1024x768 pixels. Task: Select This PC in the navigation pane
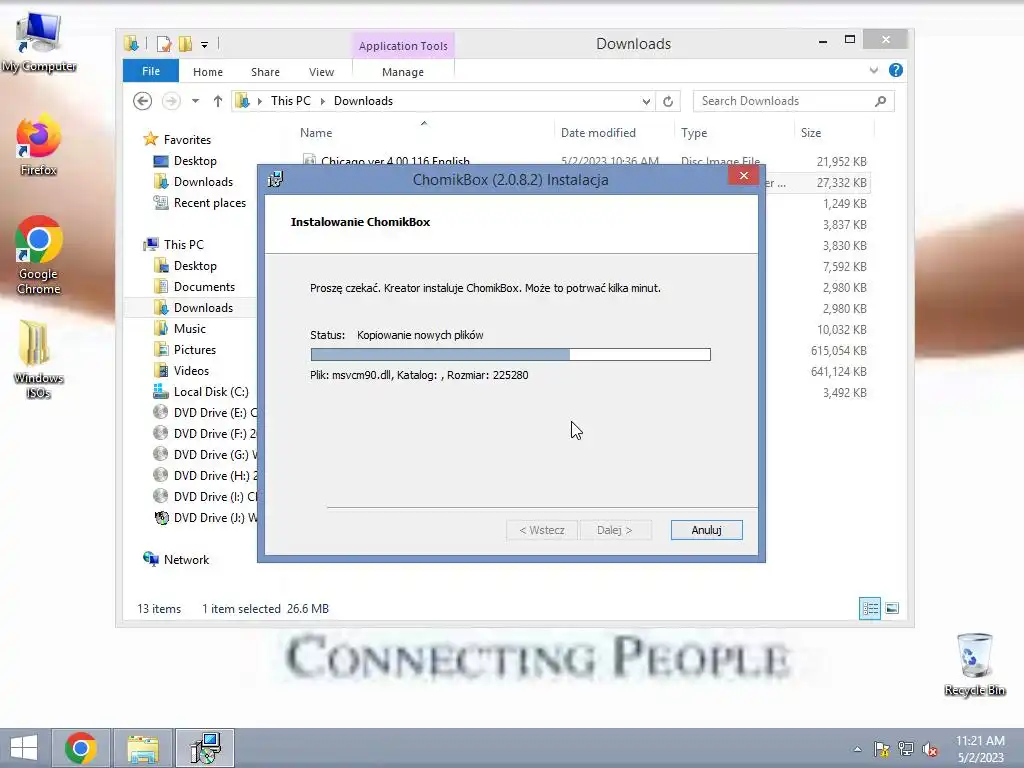tap(184, 245)
